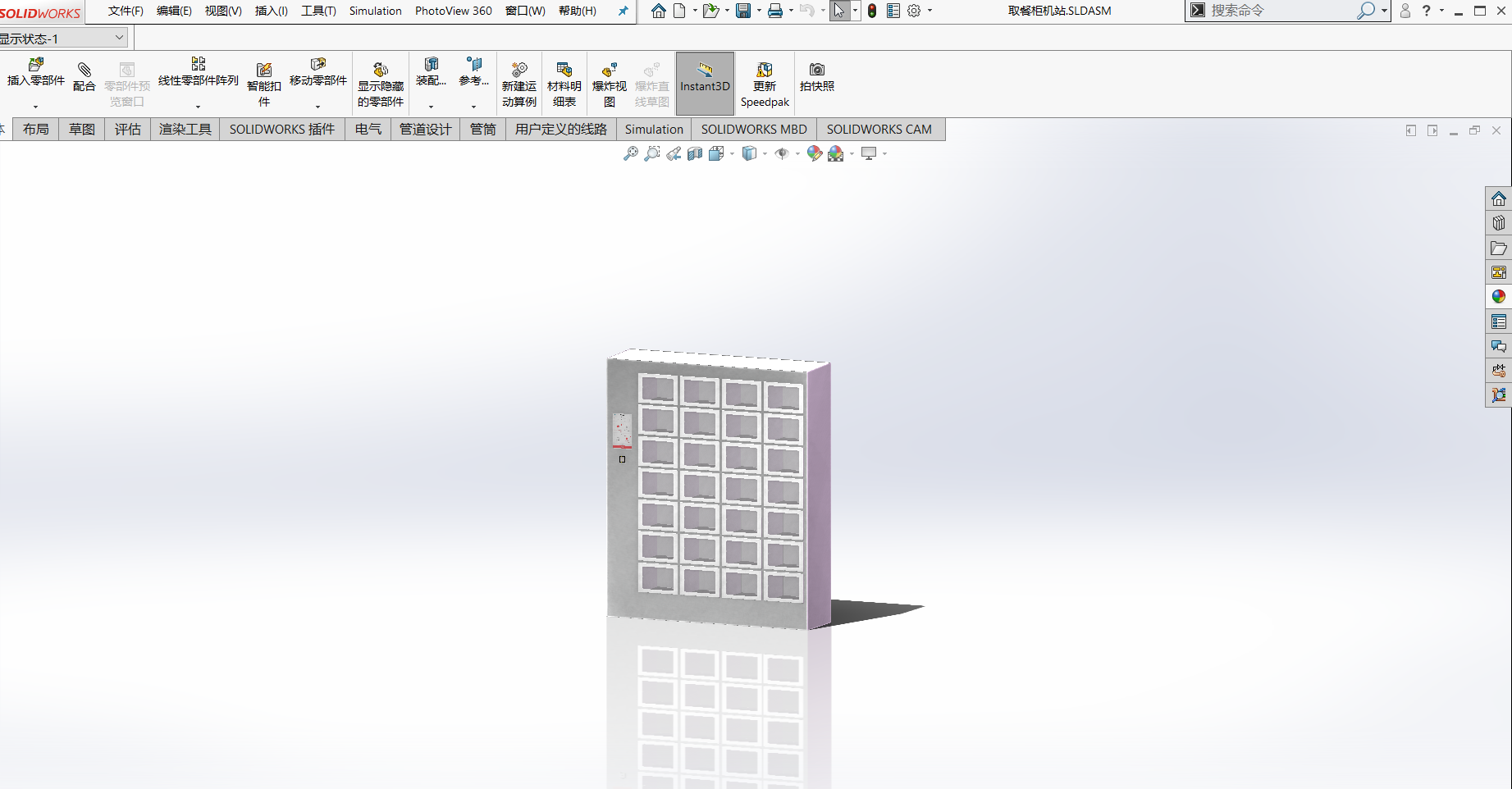Expand the 参考... dropdown arrow

[x=473, y=107]
